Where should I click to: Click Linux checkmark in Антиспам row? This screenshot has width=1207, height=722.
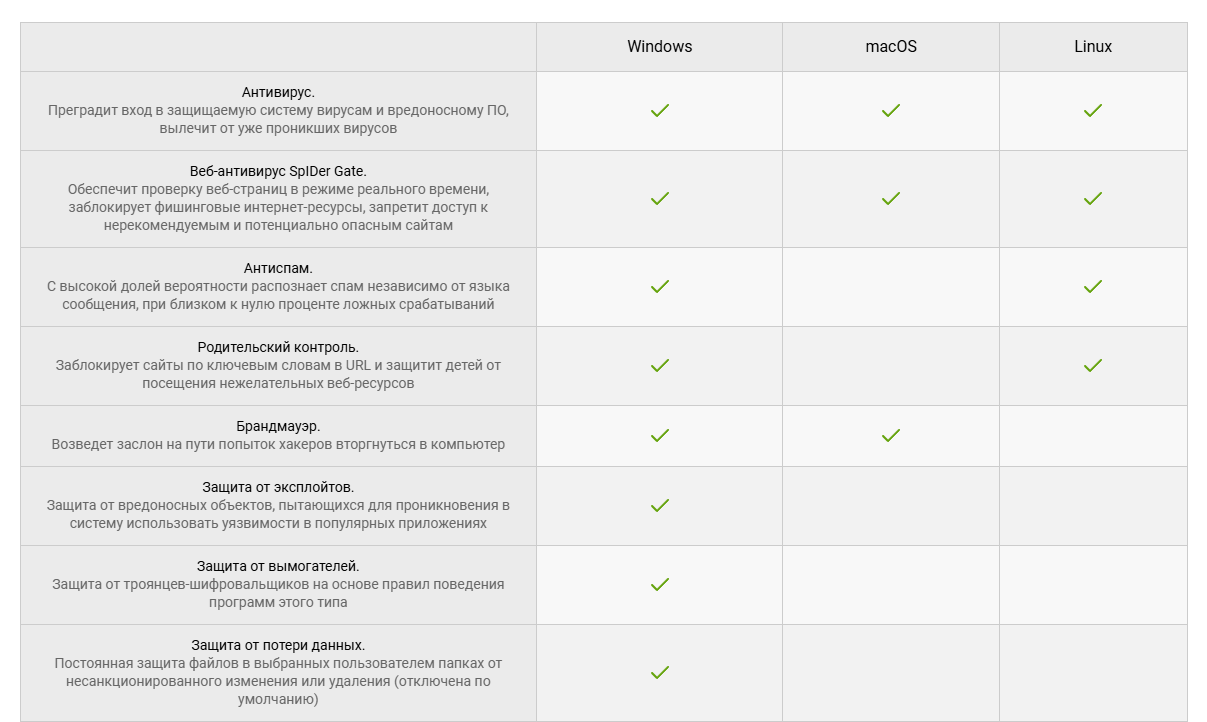pos(1093,287)
